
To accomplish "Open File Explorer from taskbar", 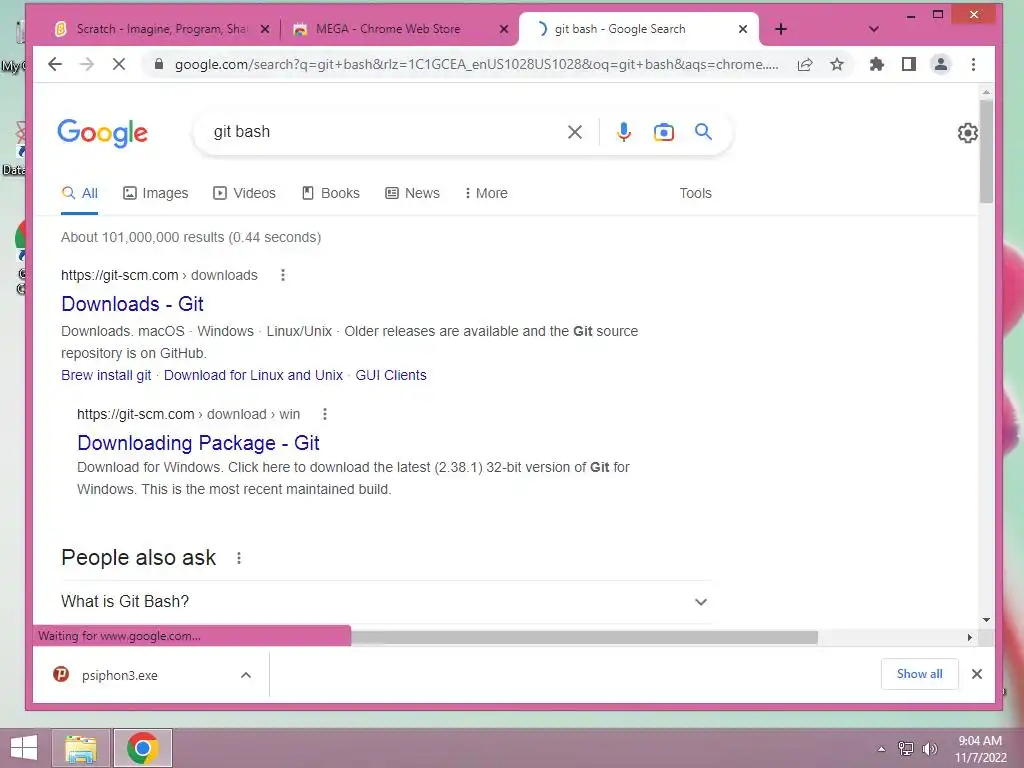I will [x=81, y=748].
